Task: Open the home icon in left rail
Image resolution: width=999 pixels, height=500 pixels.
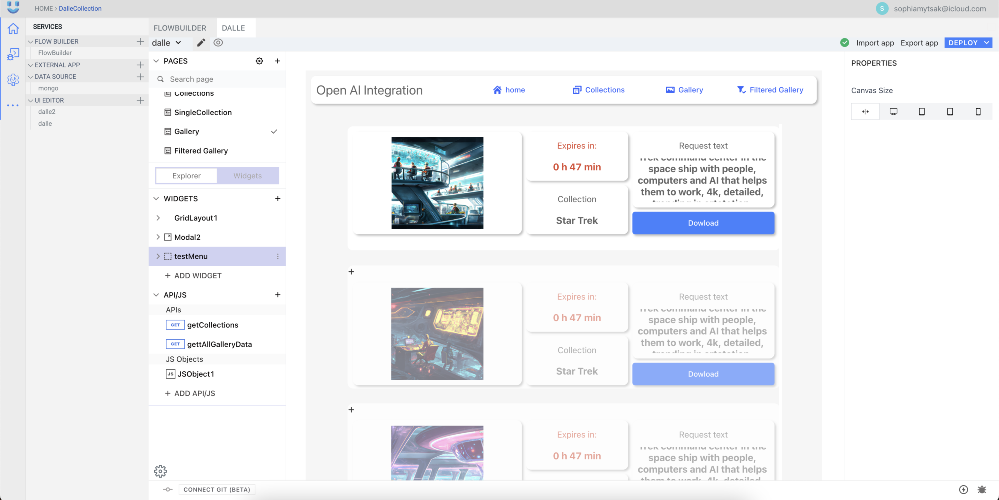Action: (x=13, y=29)
